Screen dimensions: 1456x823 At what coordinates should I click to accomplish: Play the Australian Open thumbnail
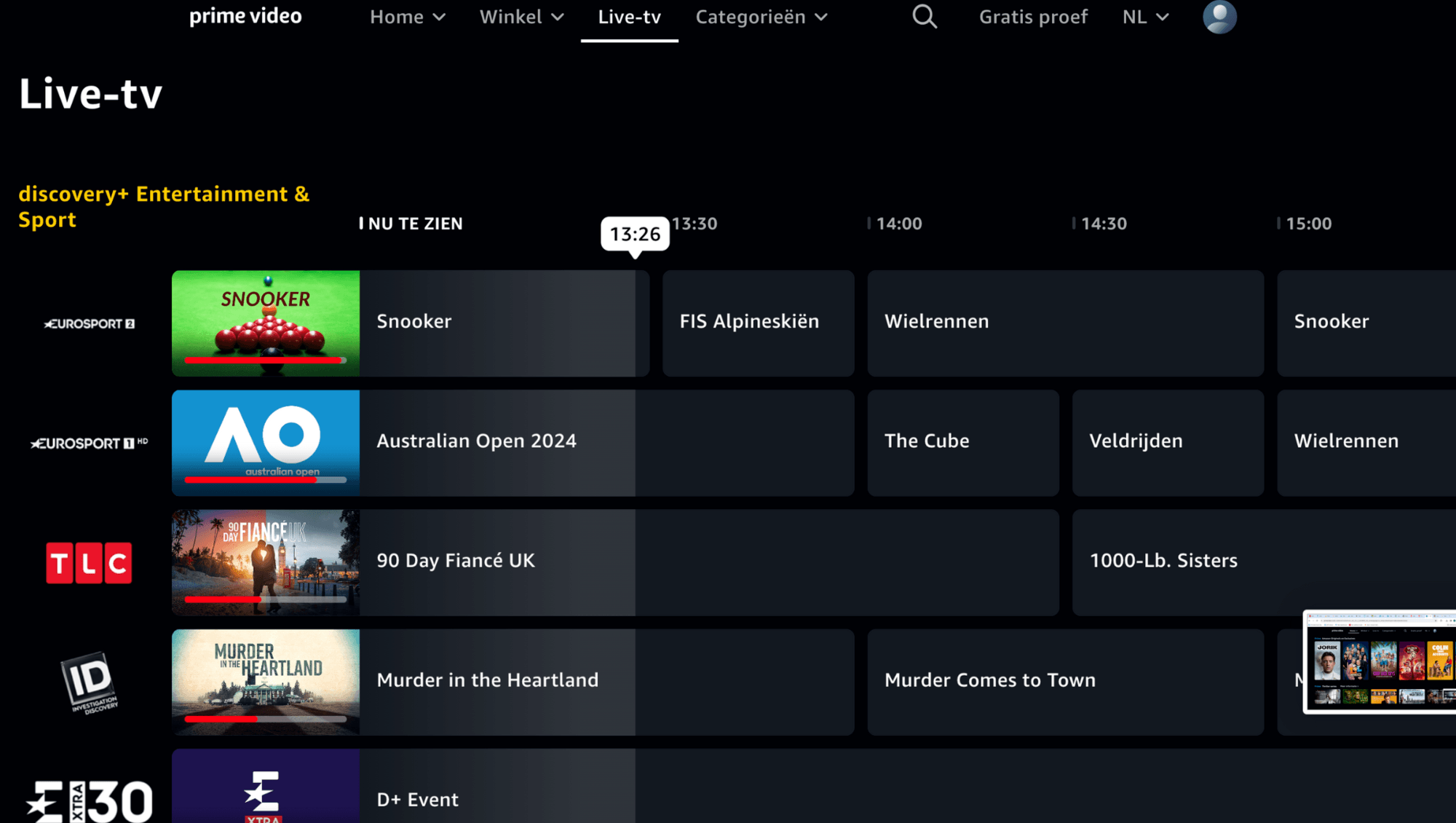point(266,443)
